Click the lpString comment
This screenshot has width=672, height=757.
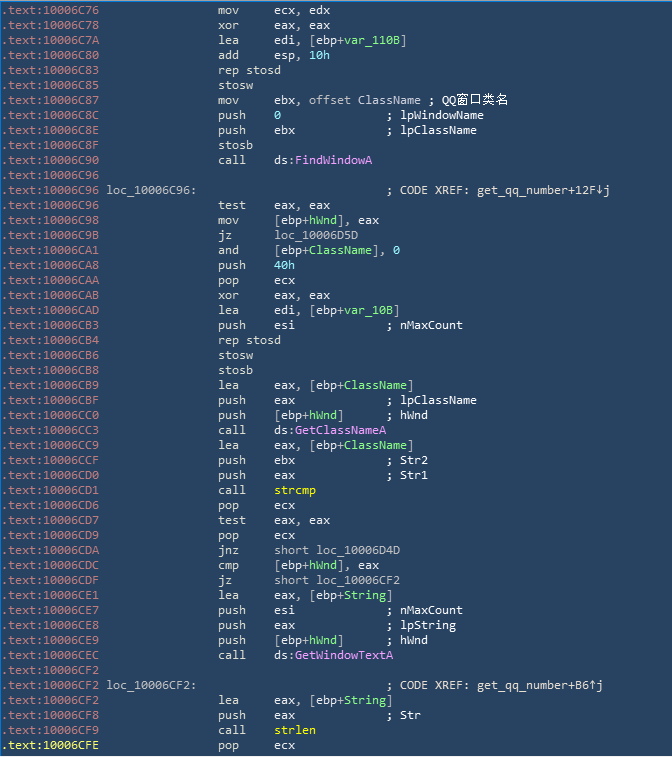(x=428, y=625)
